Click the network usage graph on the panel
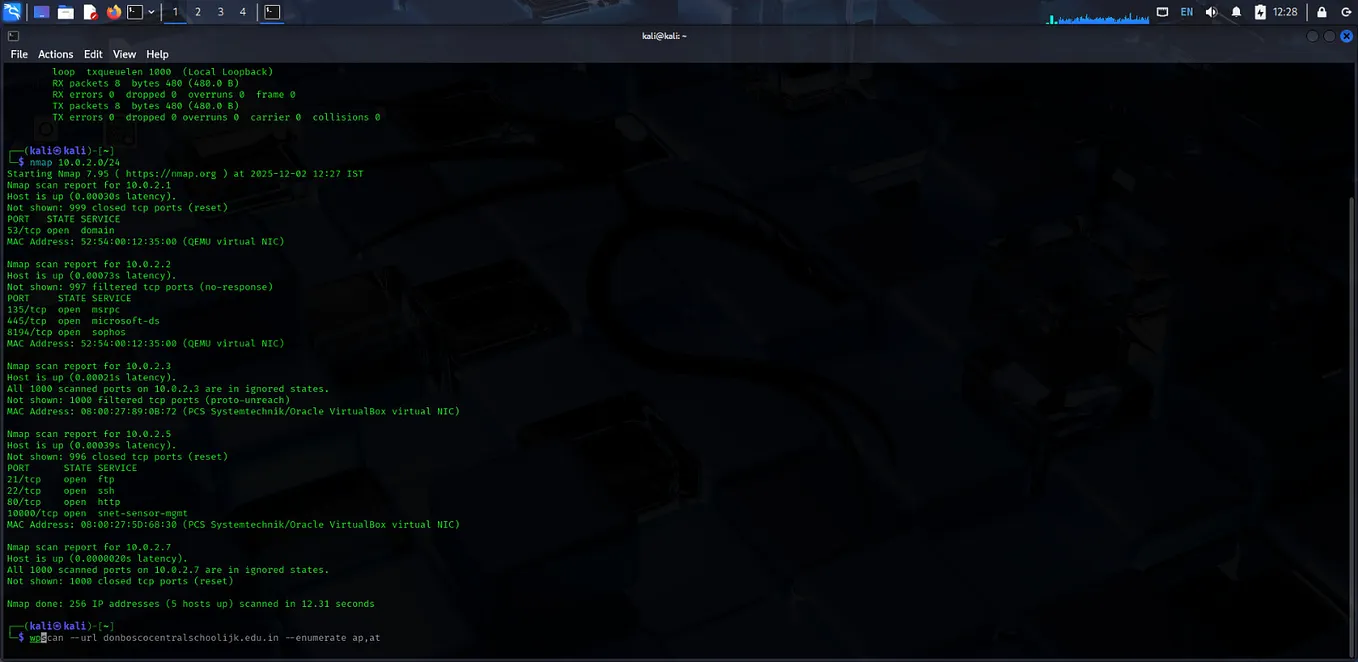 1098,17
